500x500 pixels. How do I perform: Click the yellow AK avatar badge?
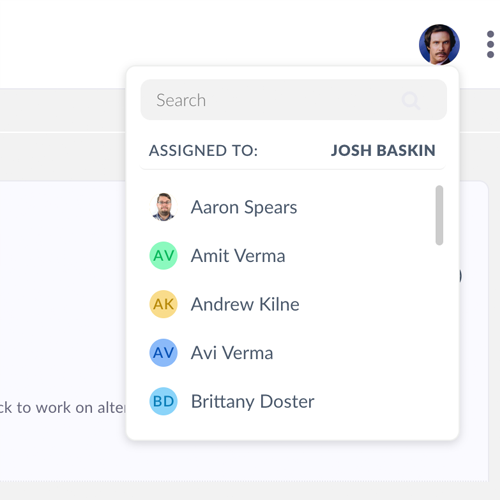(163, 304)
